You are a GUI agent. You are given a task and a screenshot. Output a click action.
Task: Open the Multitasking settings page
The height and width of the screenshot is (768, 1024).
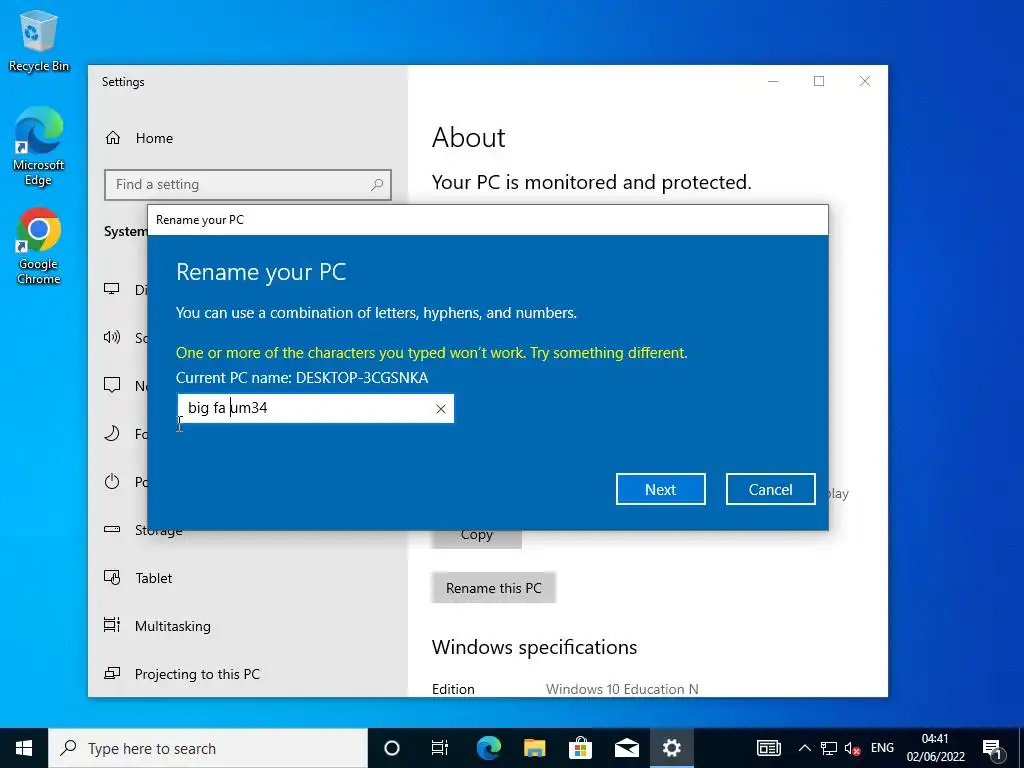pyautogui.click(x=172, y=626)
